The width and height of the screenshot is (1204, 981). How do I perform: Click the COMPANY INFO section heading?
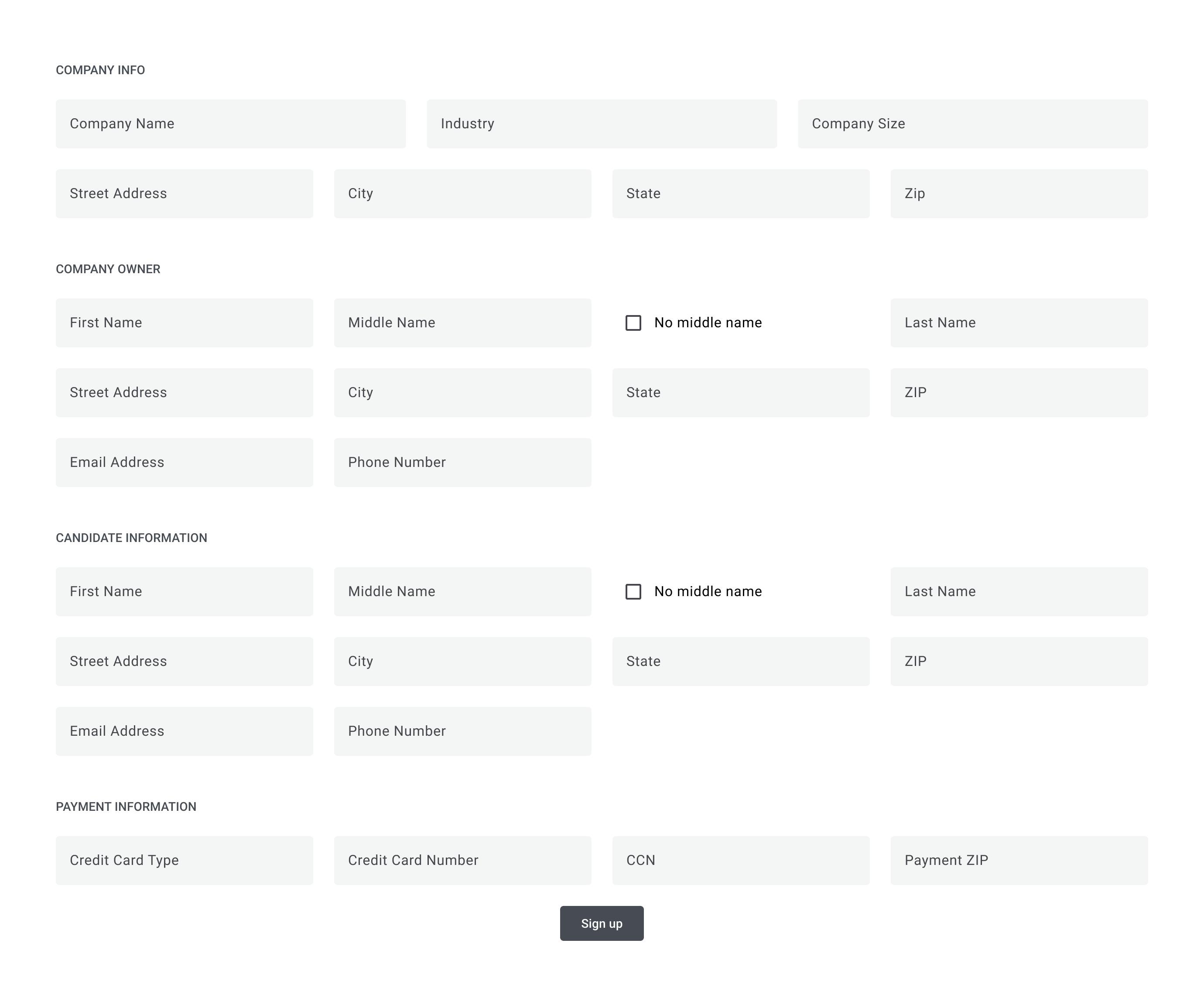point(100,70)
